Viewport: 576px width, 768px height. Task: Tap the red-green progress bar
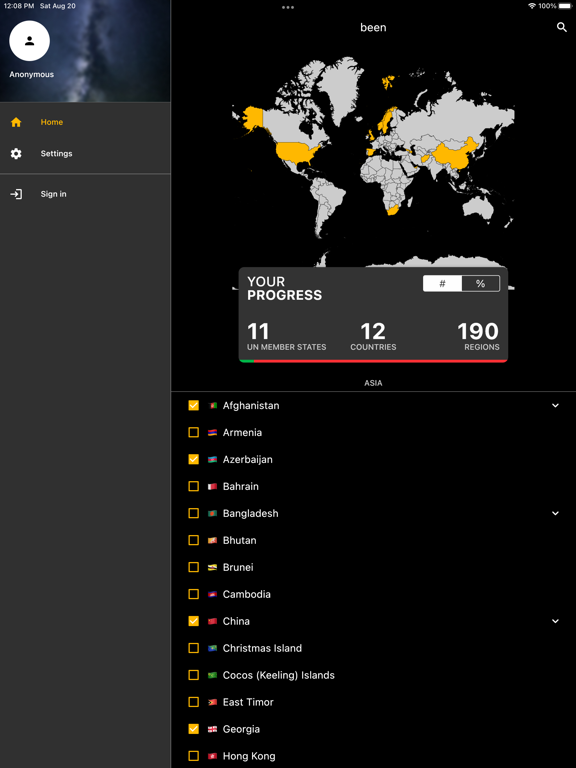coord(373,361)
